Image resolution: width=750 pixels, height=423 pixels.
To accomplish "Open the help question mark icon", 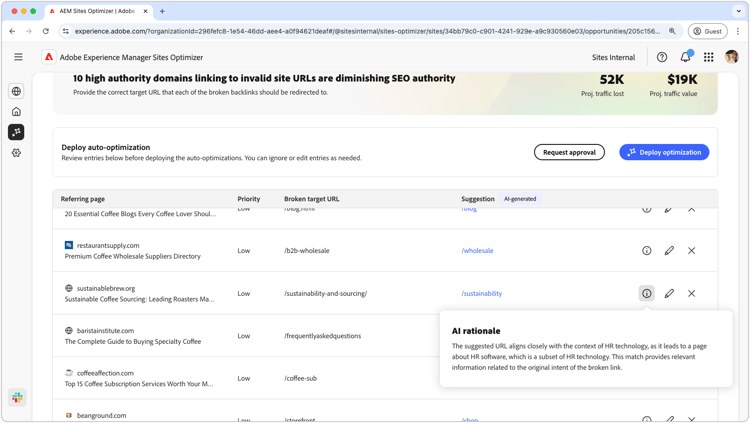I will pyautogui.click(x=662, y=57).
